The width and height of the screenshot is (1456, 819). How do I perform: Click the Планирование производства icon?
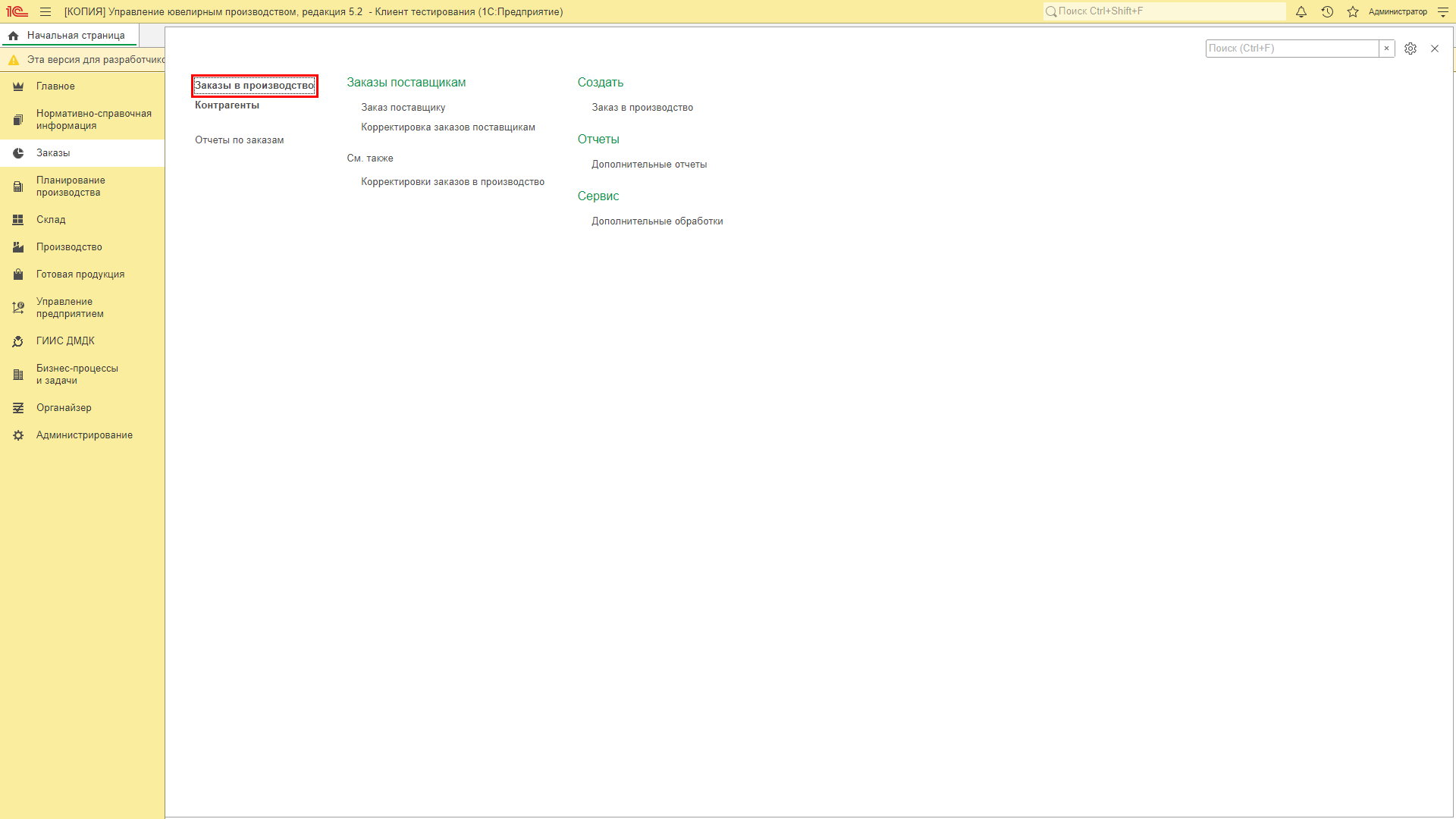click(18, 187)
